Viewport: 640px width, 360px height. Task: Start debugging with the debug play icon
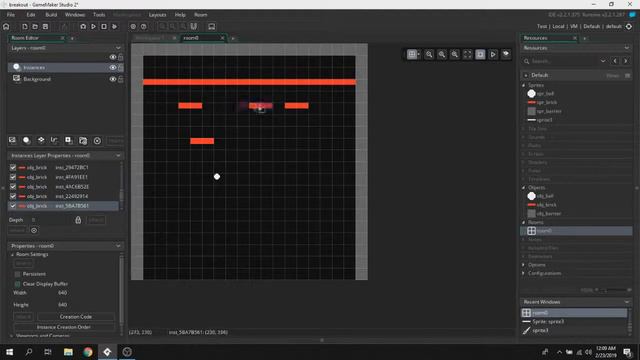click(115, 27)
